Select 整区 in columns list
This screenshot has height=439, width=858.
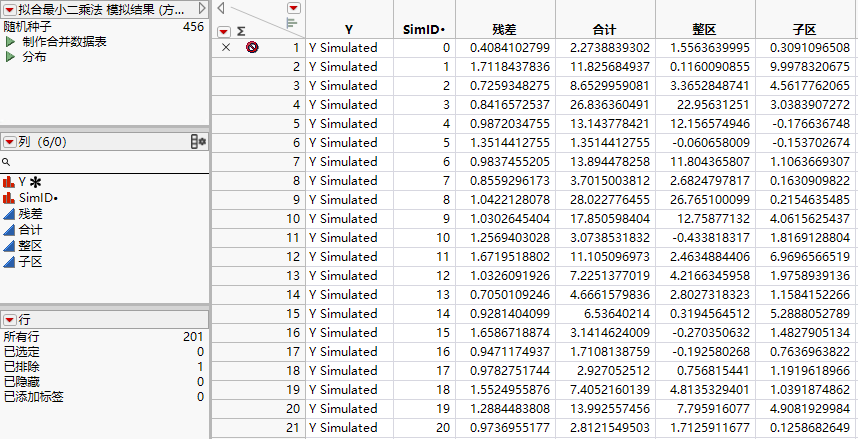coord(30,246)
